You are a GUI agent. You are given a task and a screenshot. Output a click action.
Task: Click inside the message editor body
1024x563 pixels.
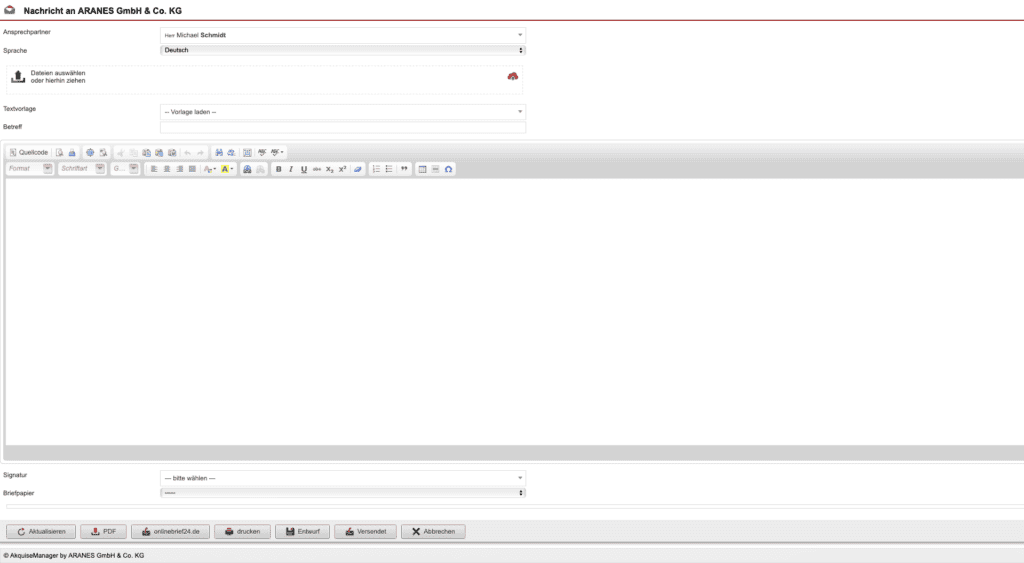coord(515,312)
